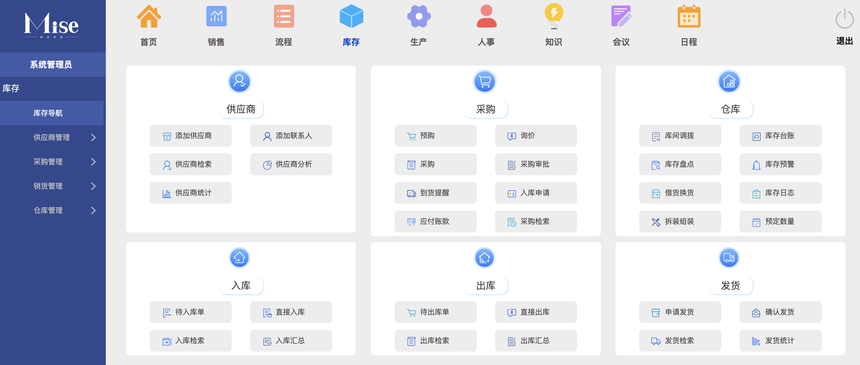Screen dimensions: 860x365
Task: Open the 首页 home icon
Action: tap(149, 16)
